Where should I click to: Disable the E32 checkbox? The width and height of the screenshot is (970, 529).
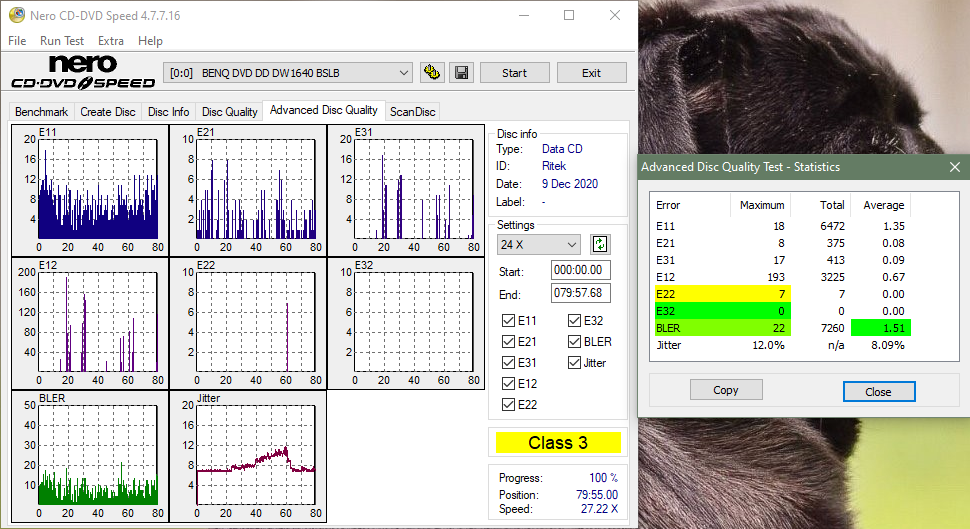point(574,320)
